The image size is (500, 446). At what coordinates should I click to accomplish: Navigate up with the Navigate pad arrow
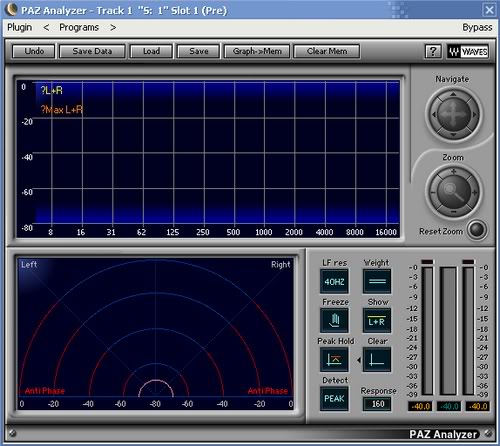453,94
